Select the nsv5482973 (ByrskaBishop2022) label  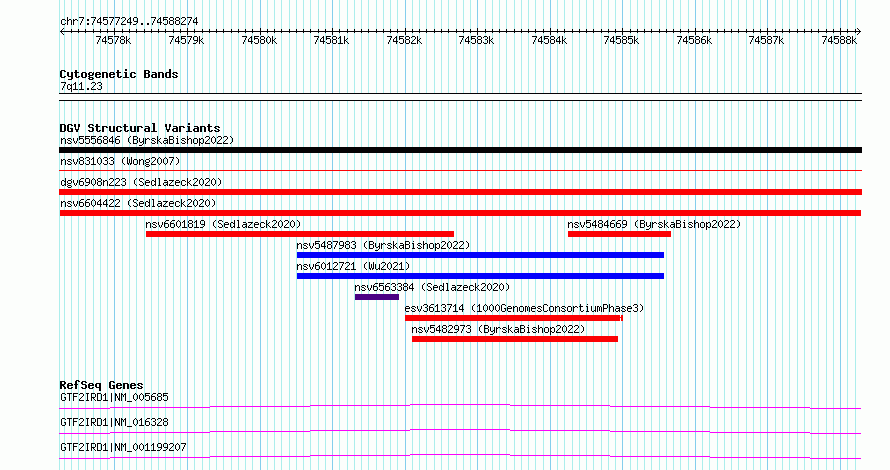(498, 329)
